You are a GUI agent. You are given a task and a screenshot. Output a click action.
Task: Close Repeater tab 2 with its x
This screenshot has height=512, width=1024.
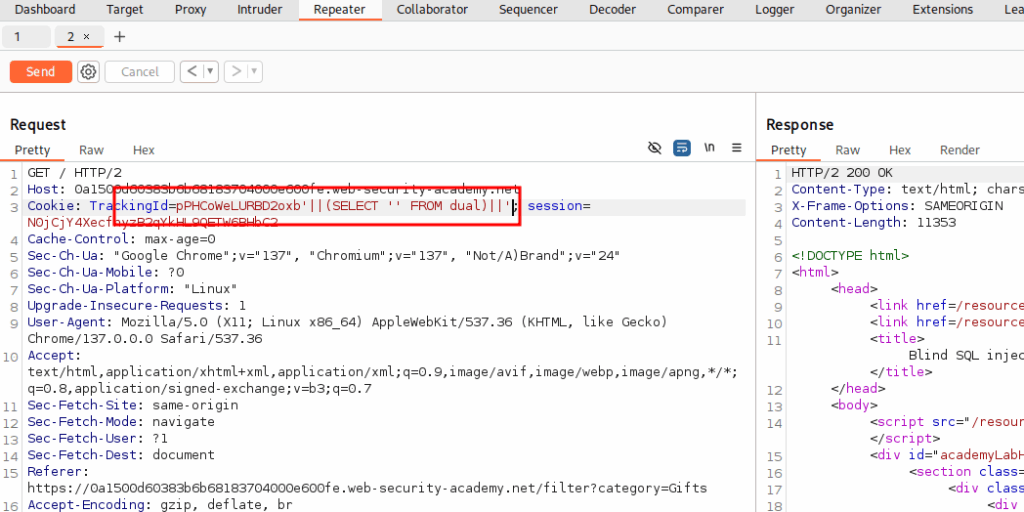click(86, 36)
